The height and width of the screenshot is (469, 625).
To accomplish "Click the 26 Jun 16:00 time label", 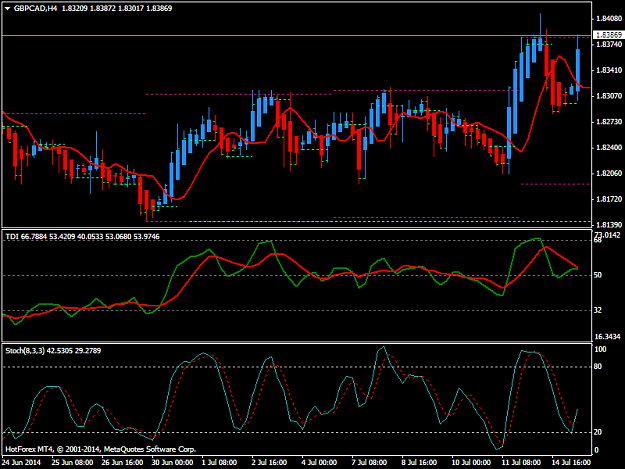I will [x=122, y=463].
